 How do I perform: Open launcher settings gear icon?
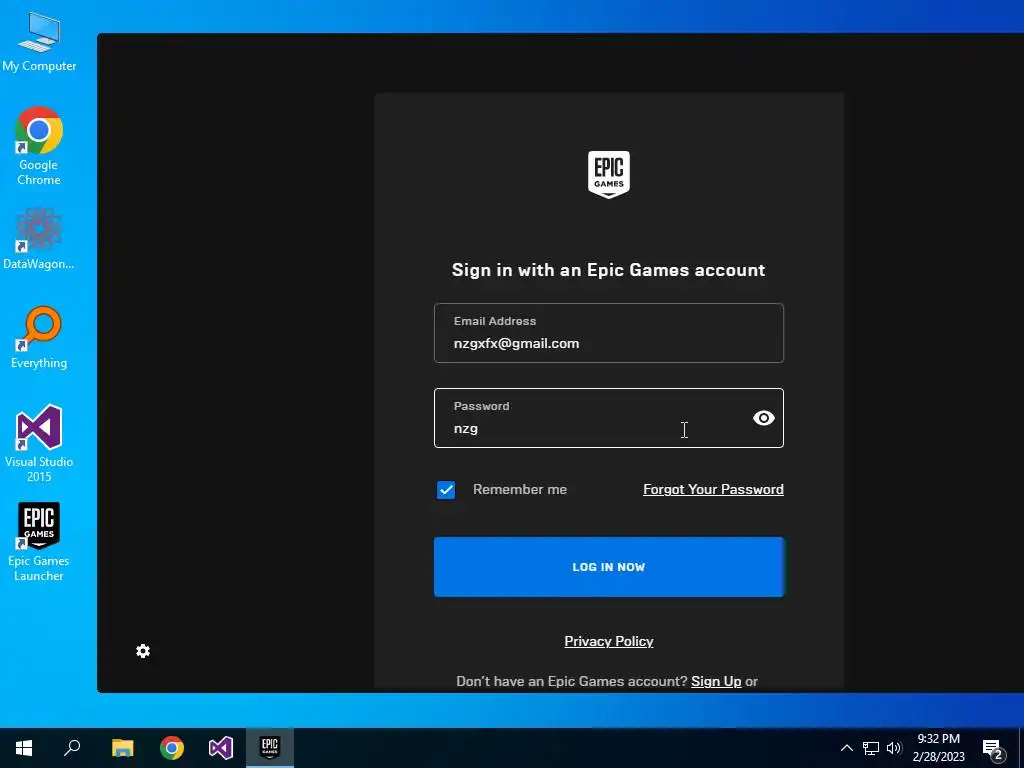pos(143,651)
